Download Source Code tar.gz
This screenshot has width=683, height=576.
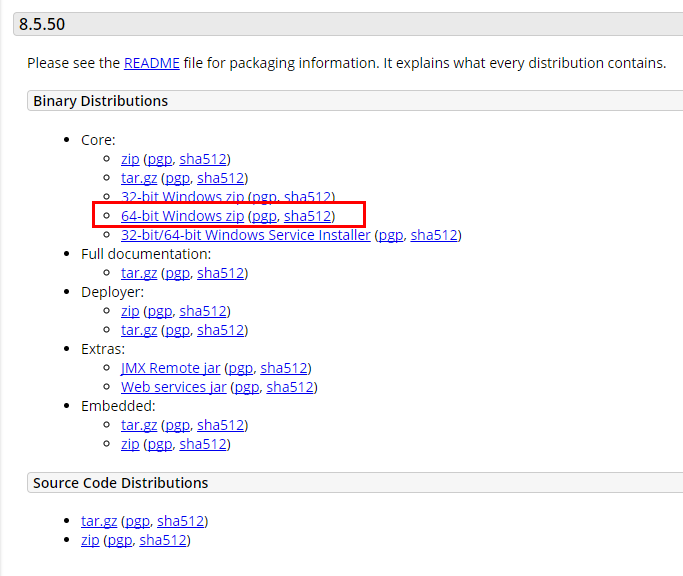point(99,521)
